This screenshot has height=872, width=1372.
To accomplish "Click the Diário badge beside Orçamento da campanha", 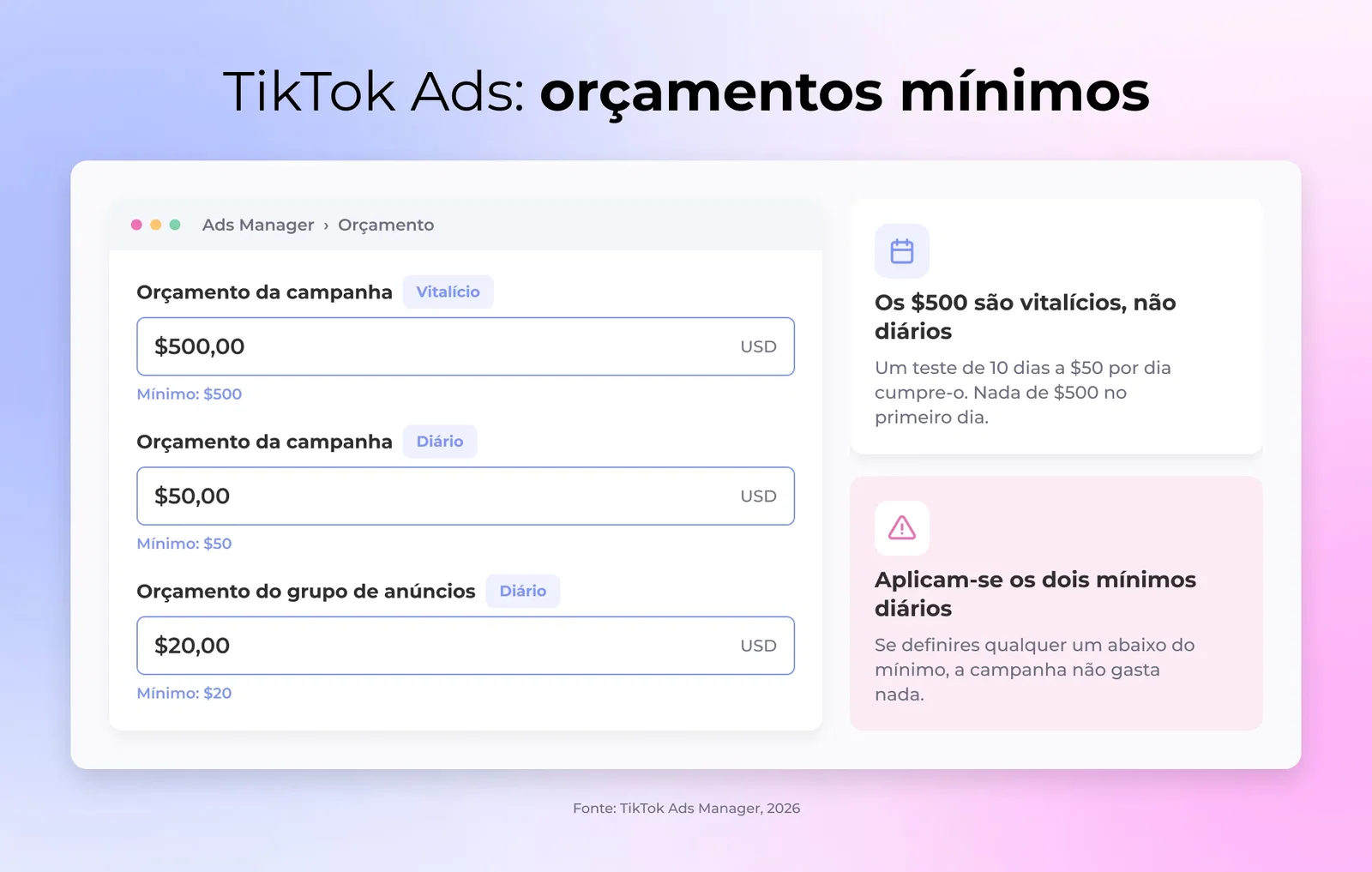I will pos(440,442).
